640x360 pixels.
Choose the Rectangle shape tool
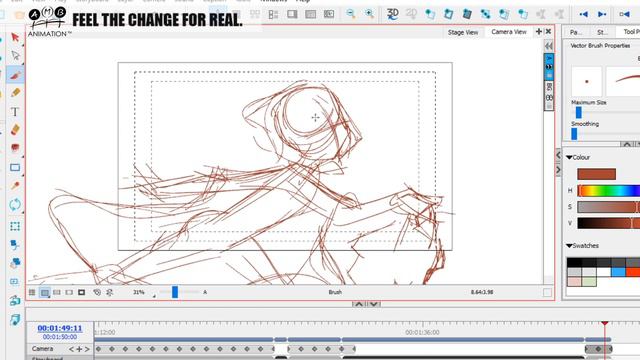click(15, 167)
